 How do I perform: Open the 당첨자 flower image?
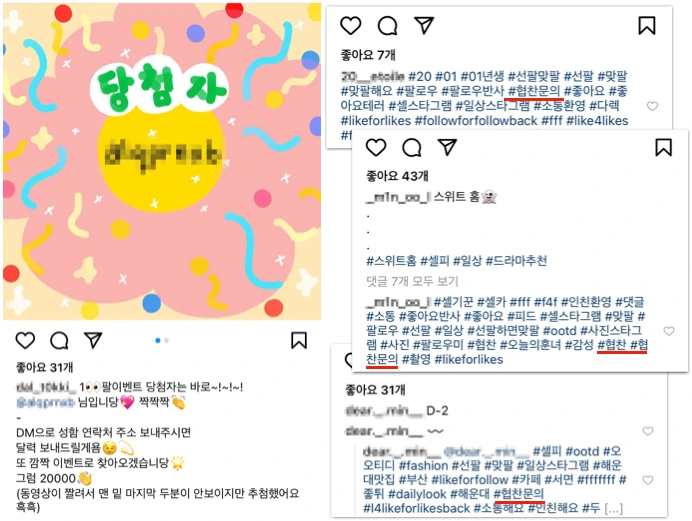tap(162, 161)
